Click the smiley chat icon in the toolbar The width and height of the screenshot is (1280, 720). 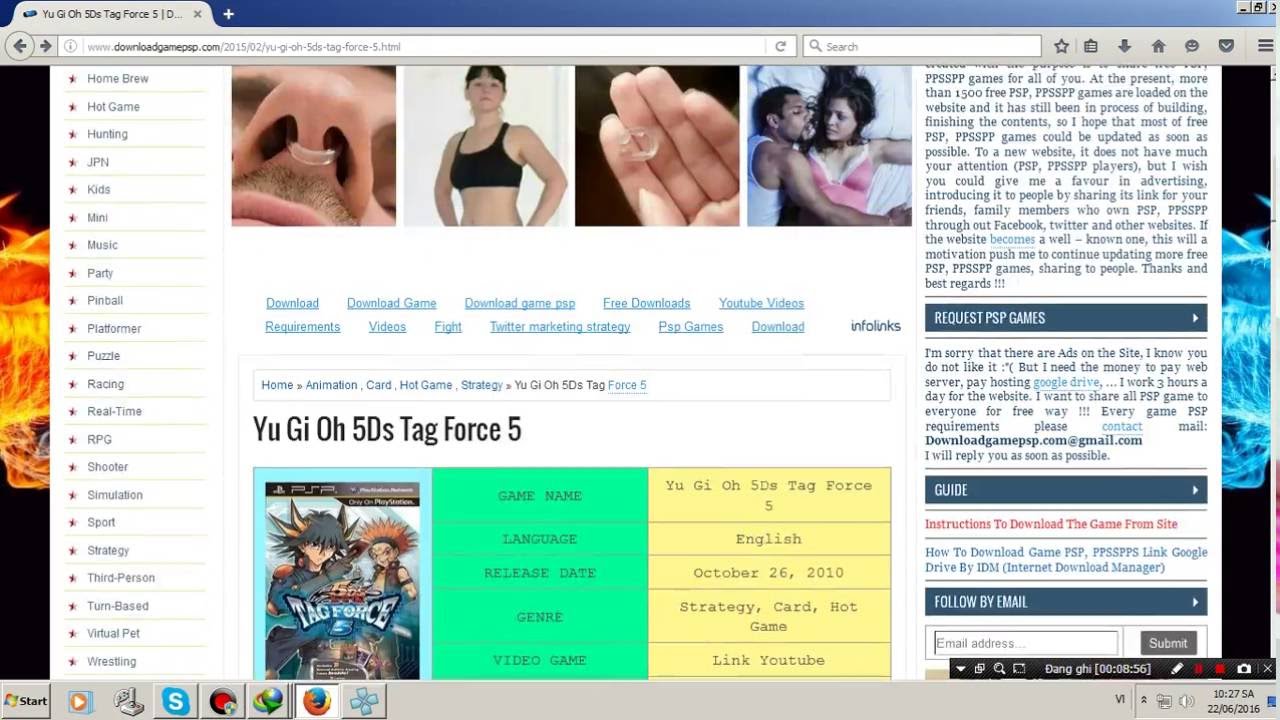click(x=1192, y=46)
